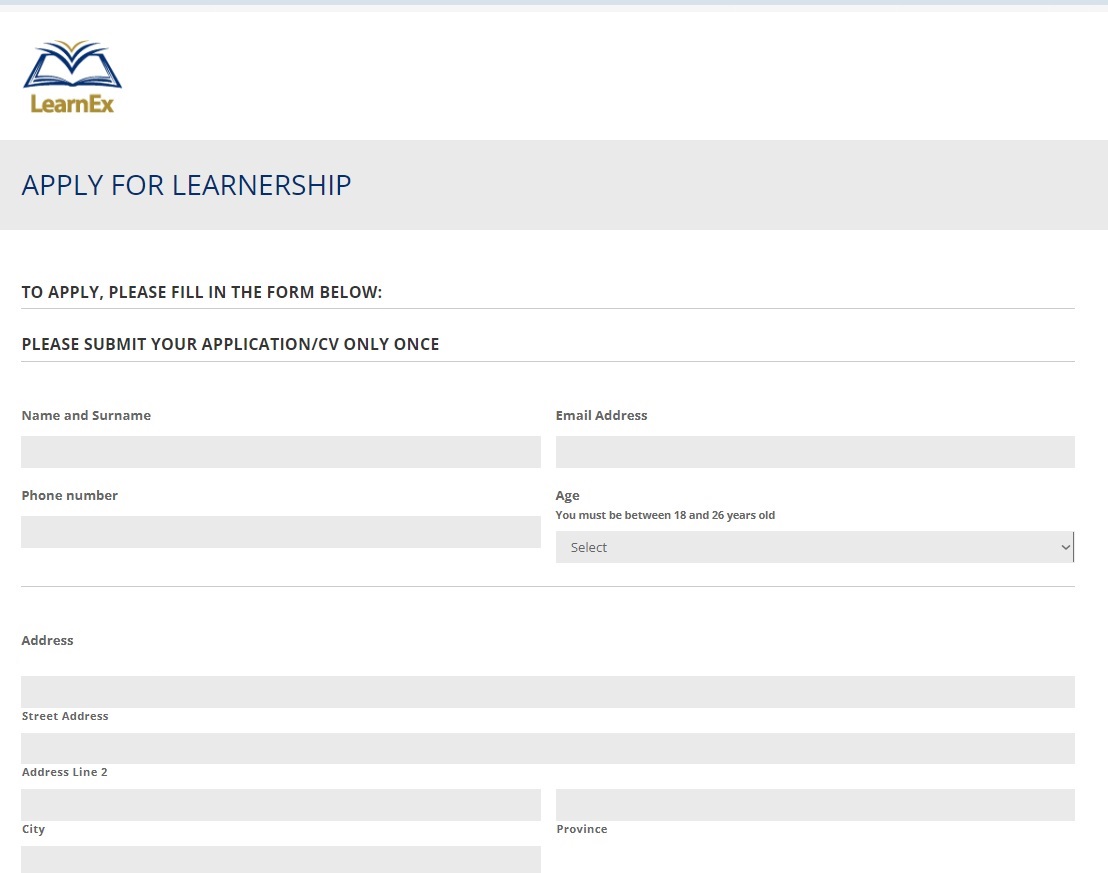This screenshot has height=873, width=1108.
Task: Click inside the Name and Surname field
Action: 280,451
